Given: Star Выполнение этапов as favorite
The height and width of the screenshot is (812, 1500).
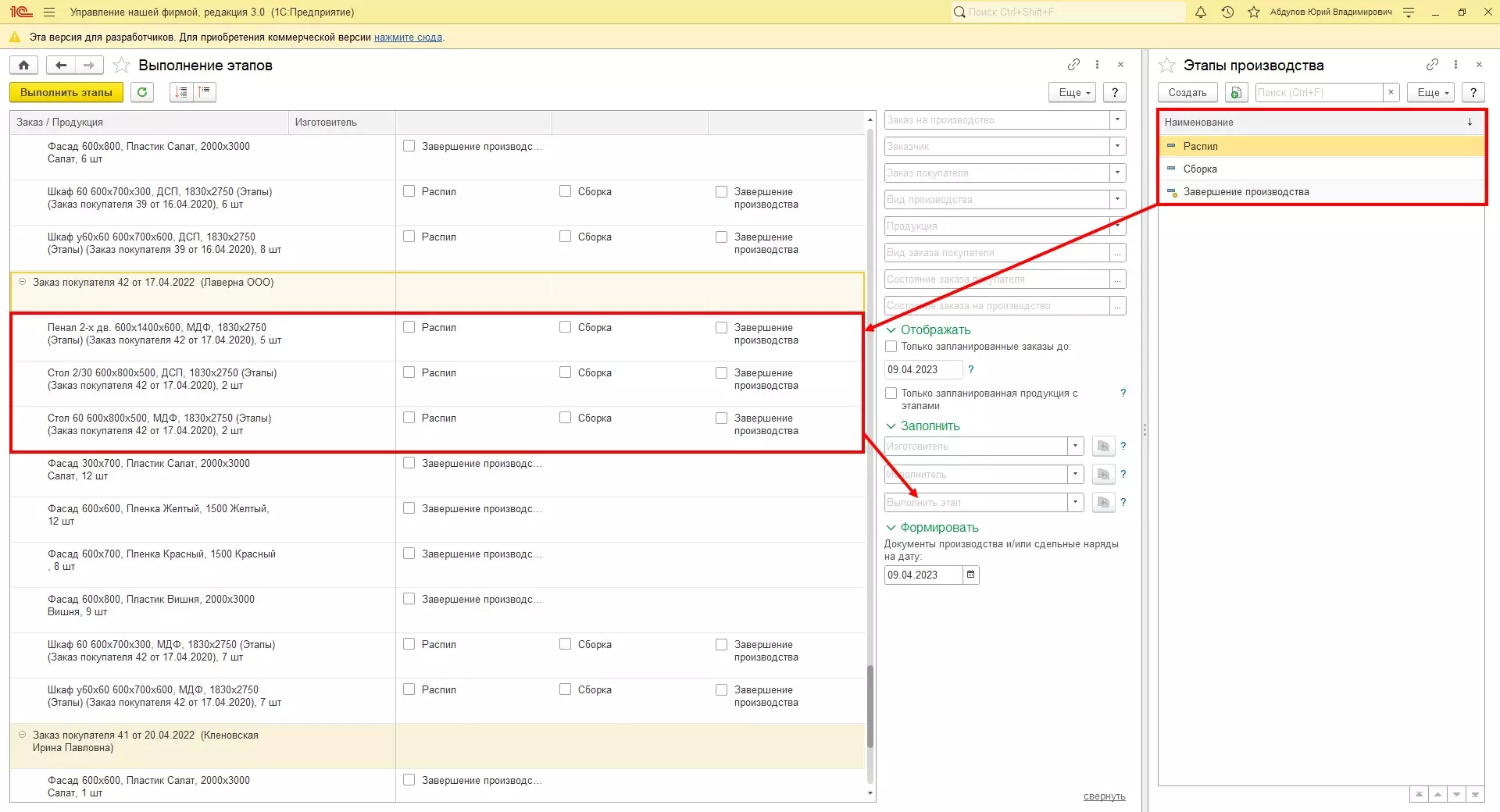Looking at the screenshot, I should pos(121,66).
